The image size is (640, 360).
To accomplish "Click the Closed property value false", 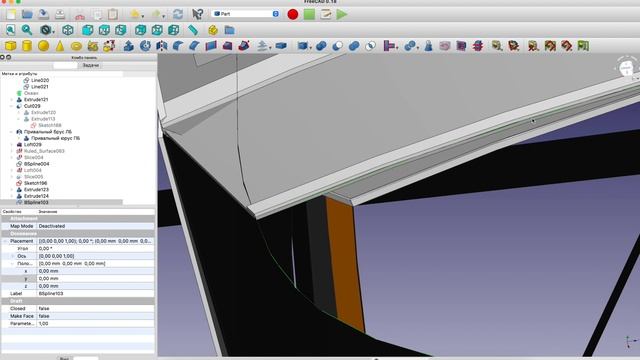I will pos(96,309).
